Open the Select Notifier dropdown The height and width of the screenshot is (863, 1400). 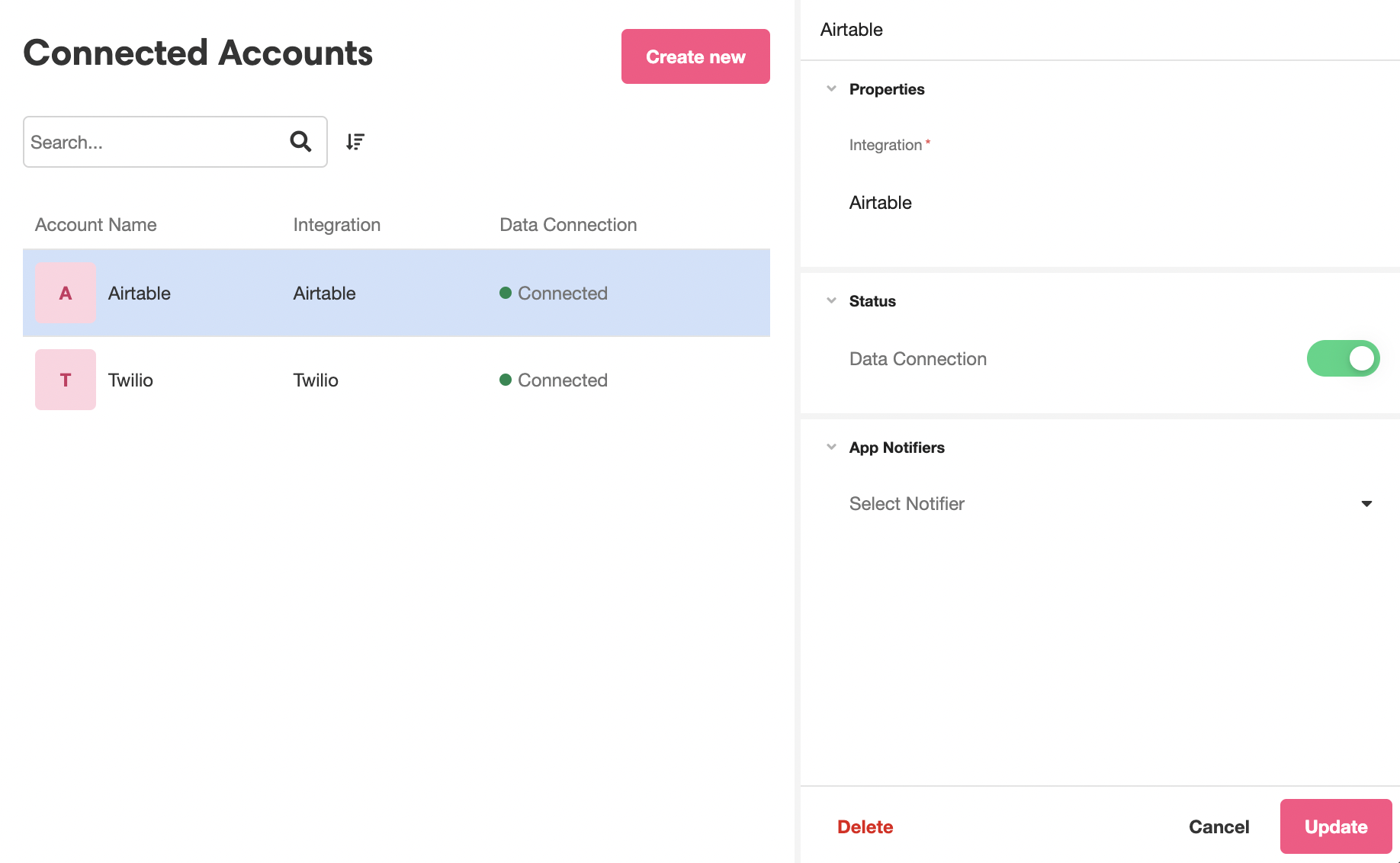tap(1111, 504)
